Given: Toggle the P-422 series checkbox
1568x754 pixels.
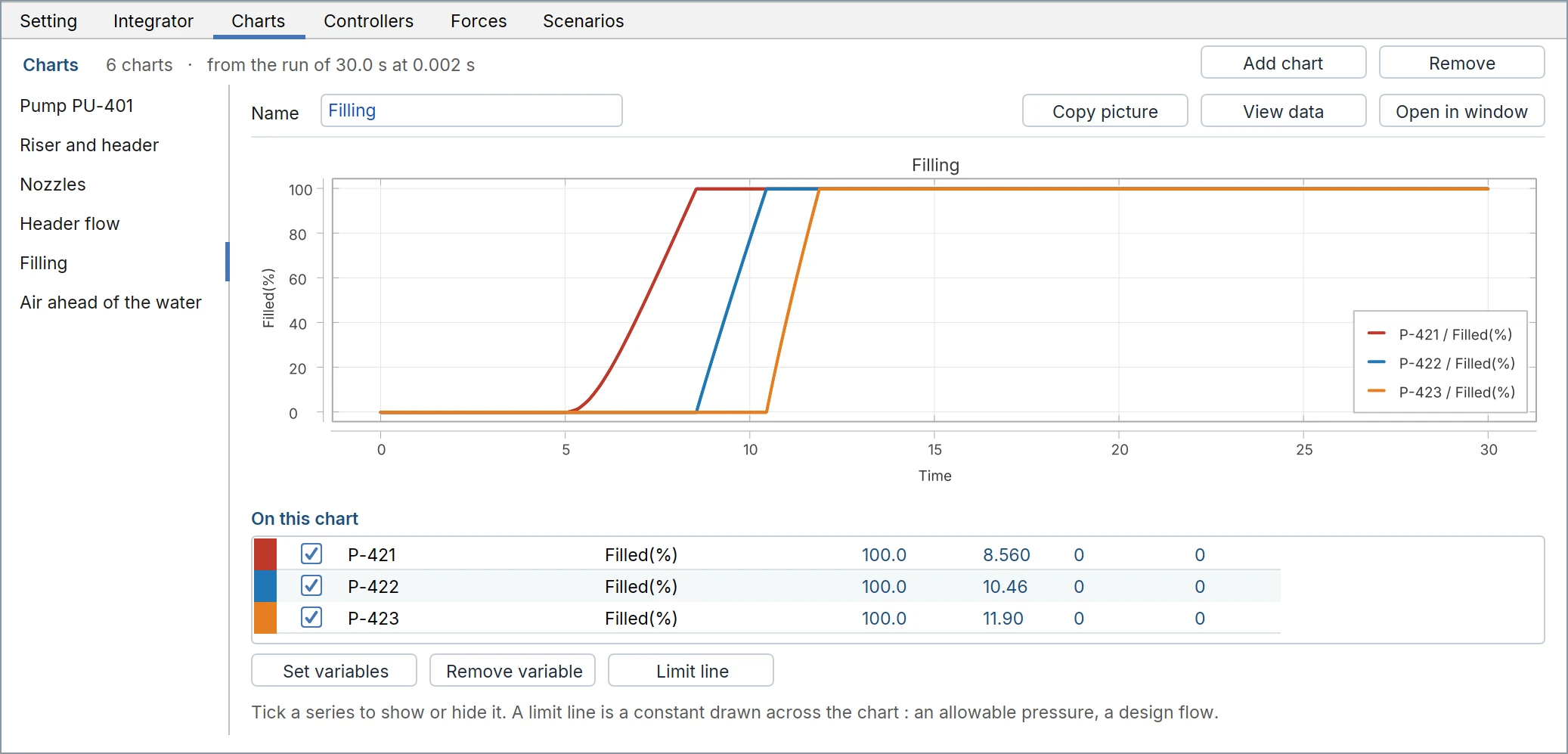Looking at the screenshot, I should click(x=311, y=585).
